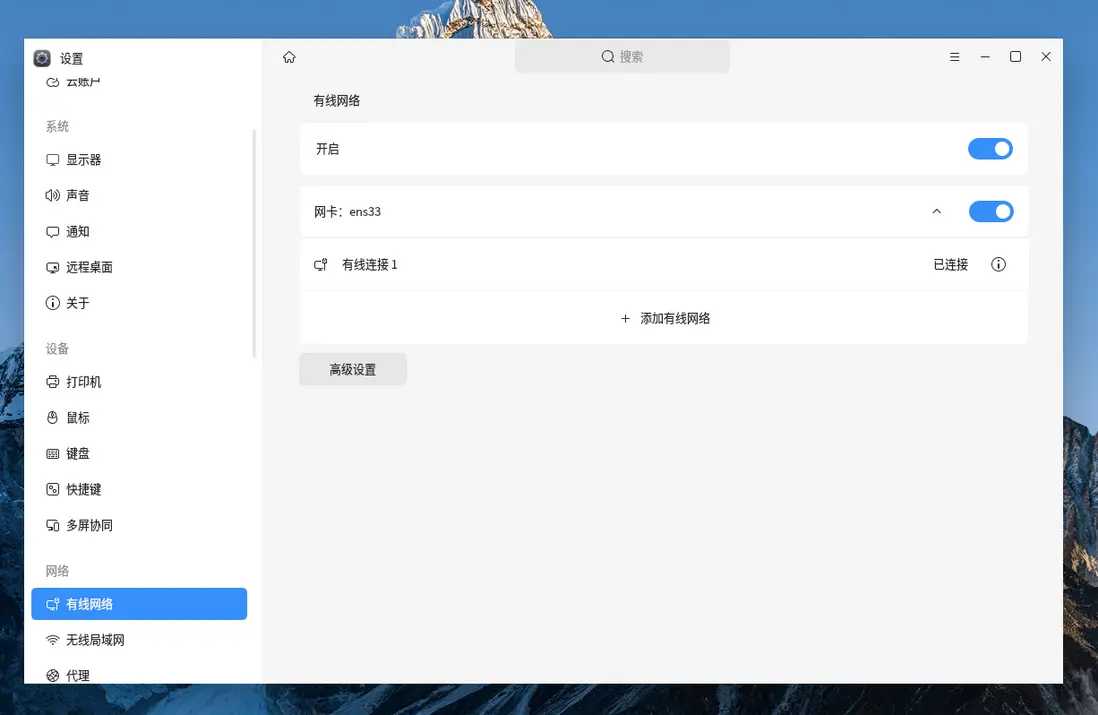
Task: Open 多屏协同 settings page
Action: click(x=139, y=525)
